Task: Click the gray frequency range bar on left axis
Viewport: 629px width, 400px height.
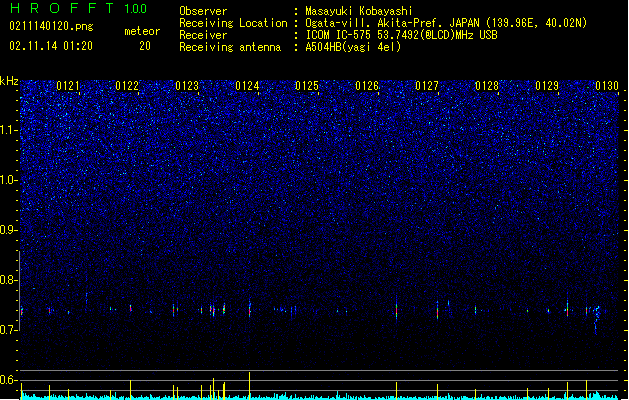Action: [x=19, y=290]
